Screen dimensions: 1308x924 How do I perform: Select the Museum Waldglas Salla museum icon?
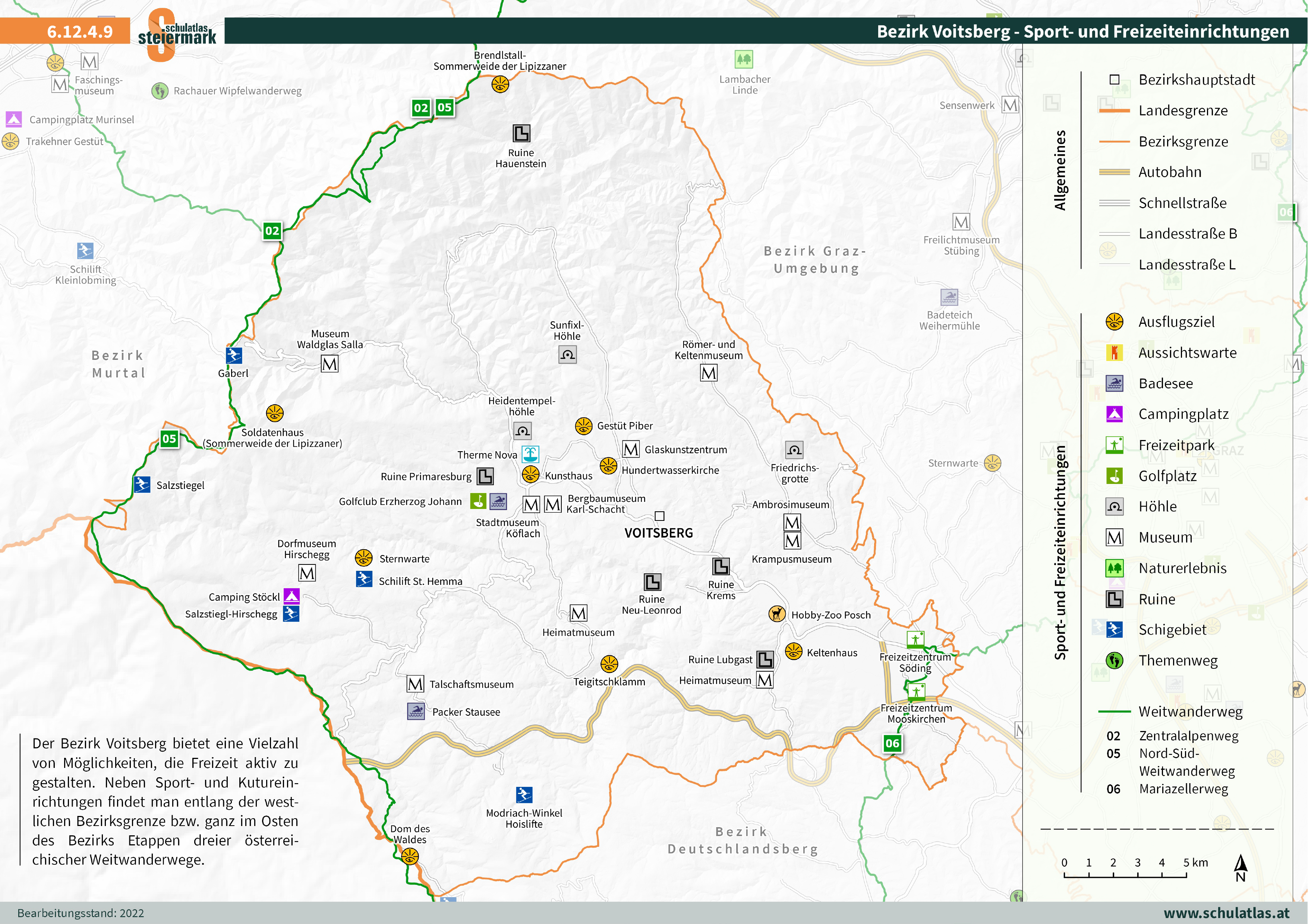[x=330, y=364]
